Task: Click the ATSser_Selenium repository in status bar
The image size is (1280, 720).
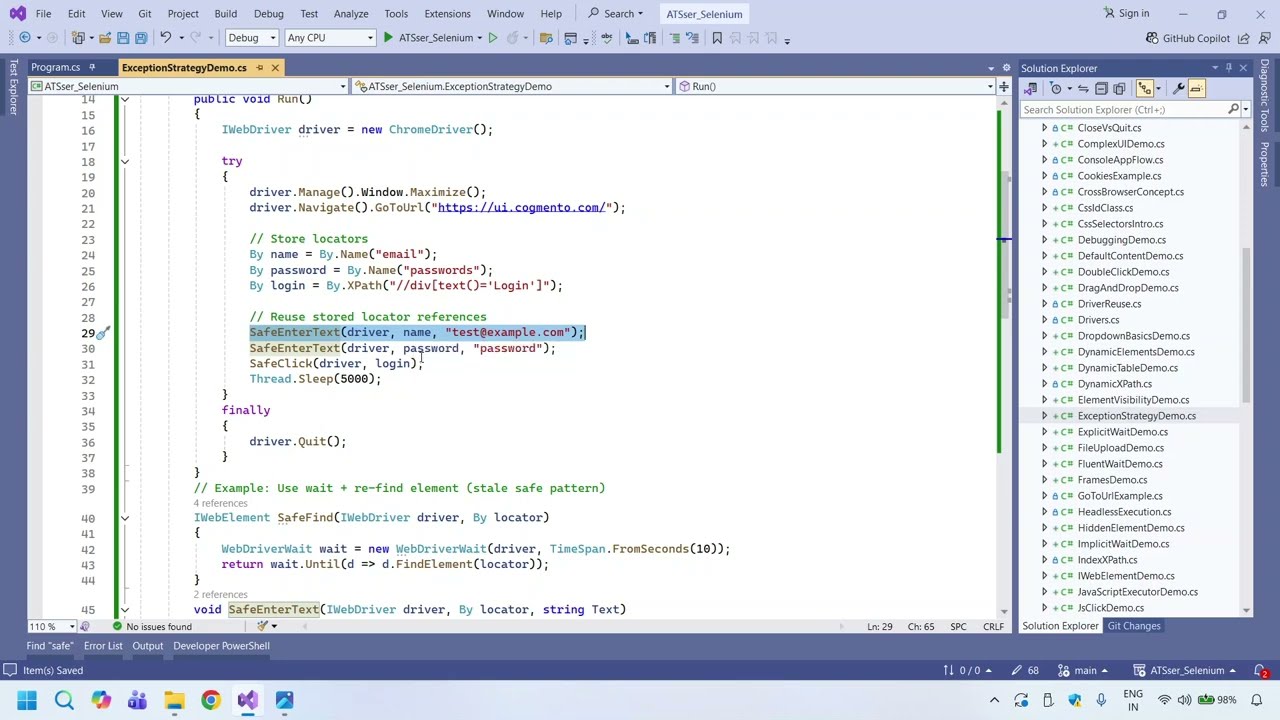Action: 1186,671
